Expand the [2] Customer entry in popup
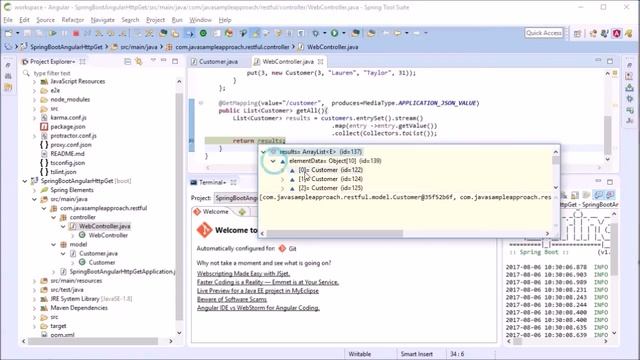The height and width of the screenshot is (360, 640). pyautogui.click(x=282, y=188)
